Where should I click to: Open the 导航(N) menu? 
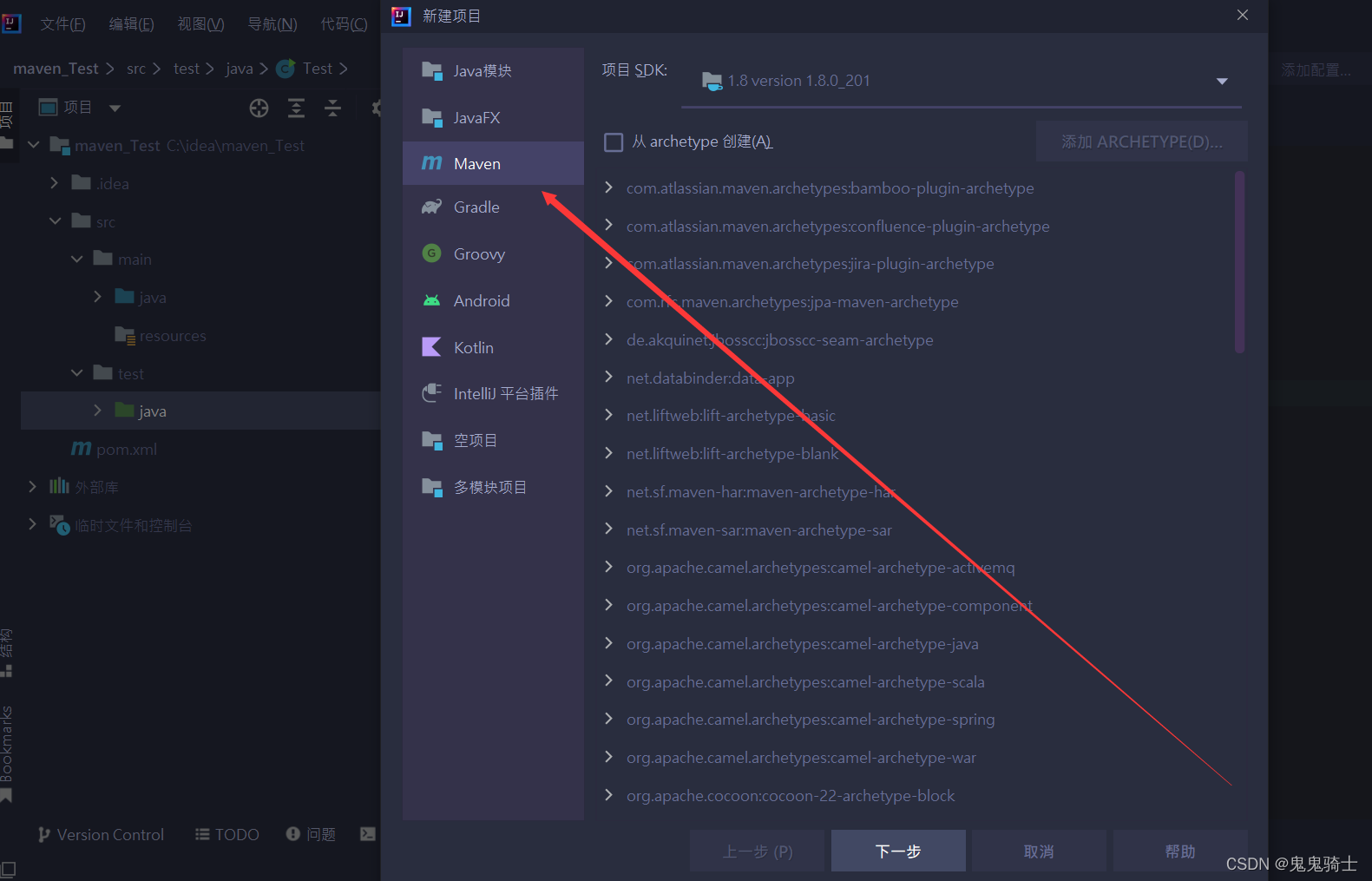click(272, 23)
